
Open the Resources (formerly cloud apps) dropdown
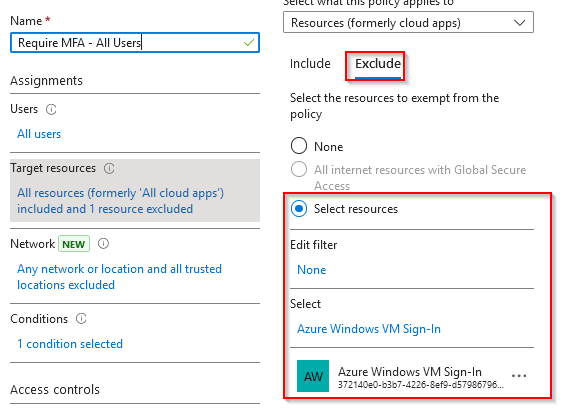point(408,22)
